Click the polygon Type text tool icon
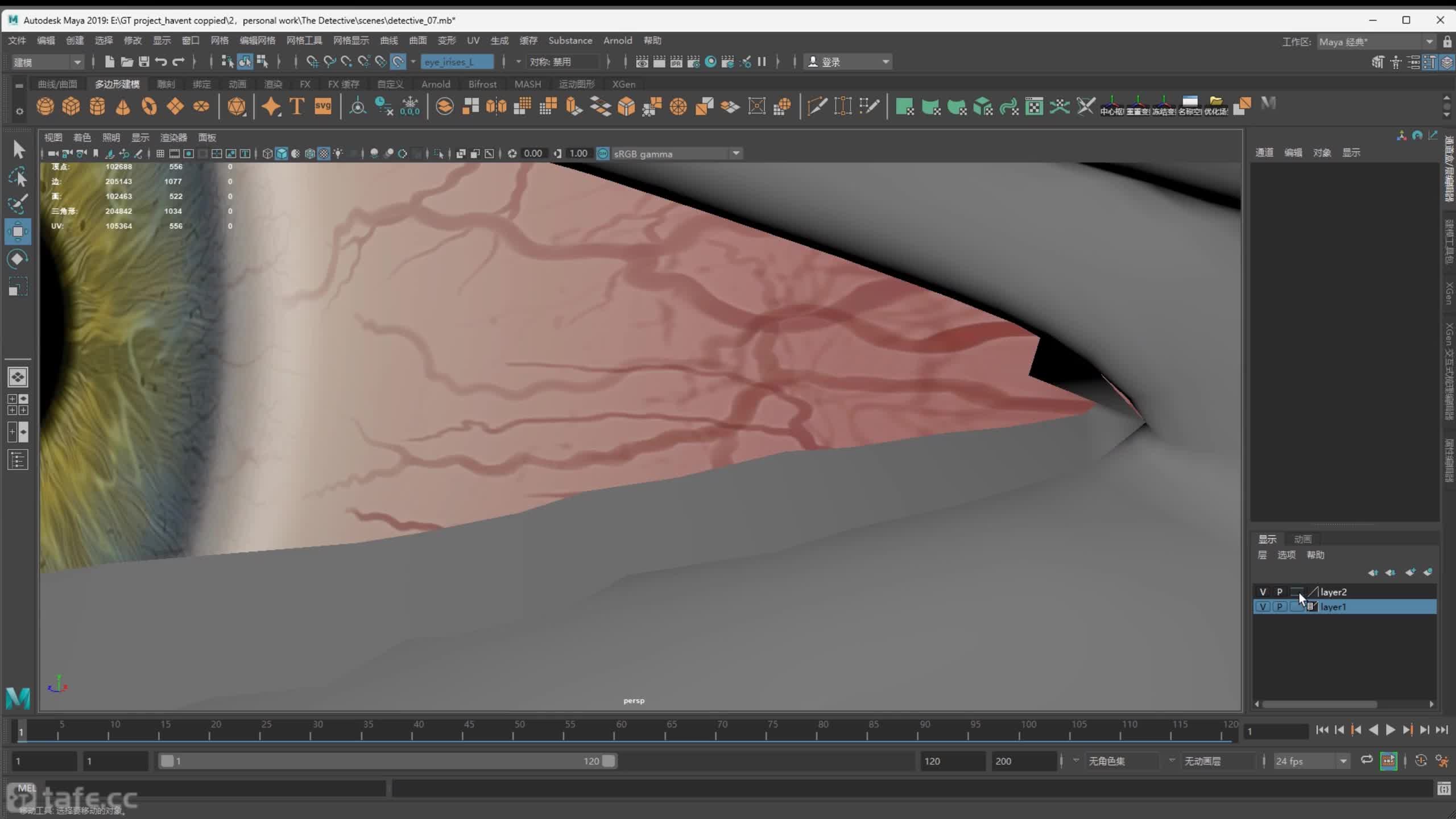 tap(297, 106)
